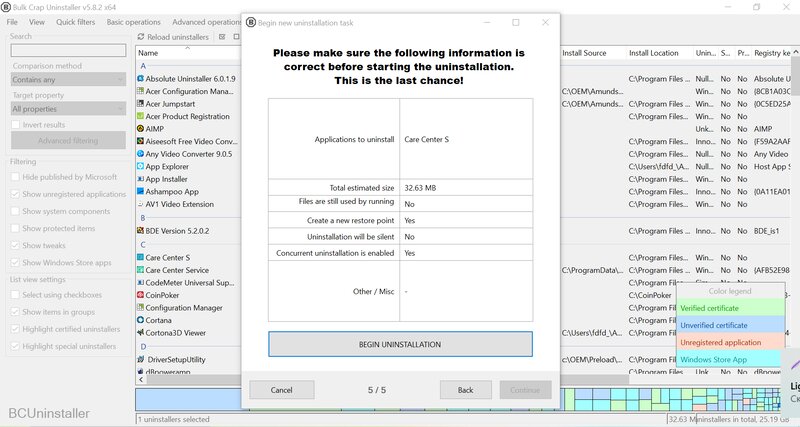Click the horizontal scrollbar left arrow
The width and height of the screenshot is (800, 427).
coord(141,380)
